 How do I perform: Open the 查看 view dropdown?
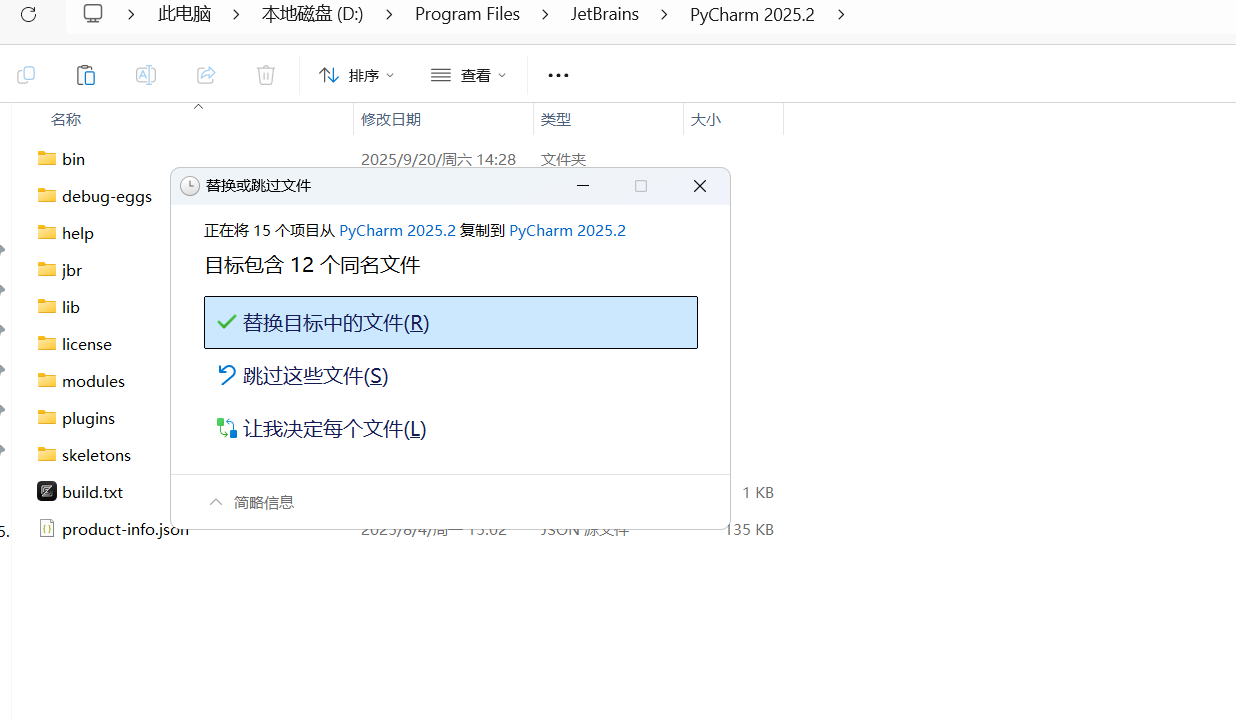469,75
